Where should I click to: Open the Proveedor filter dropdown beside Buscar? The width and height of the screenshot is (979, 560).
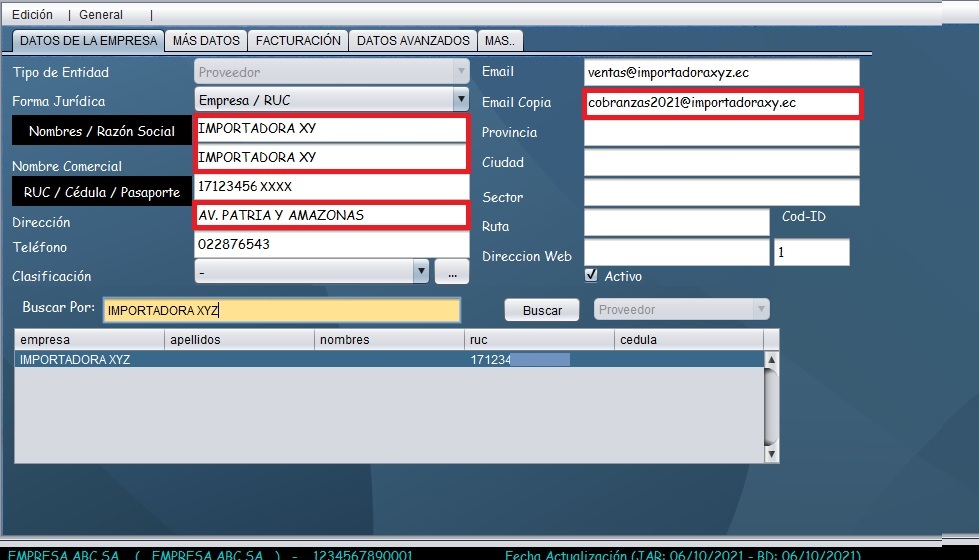coord(761,310)
